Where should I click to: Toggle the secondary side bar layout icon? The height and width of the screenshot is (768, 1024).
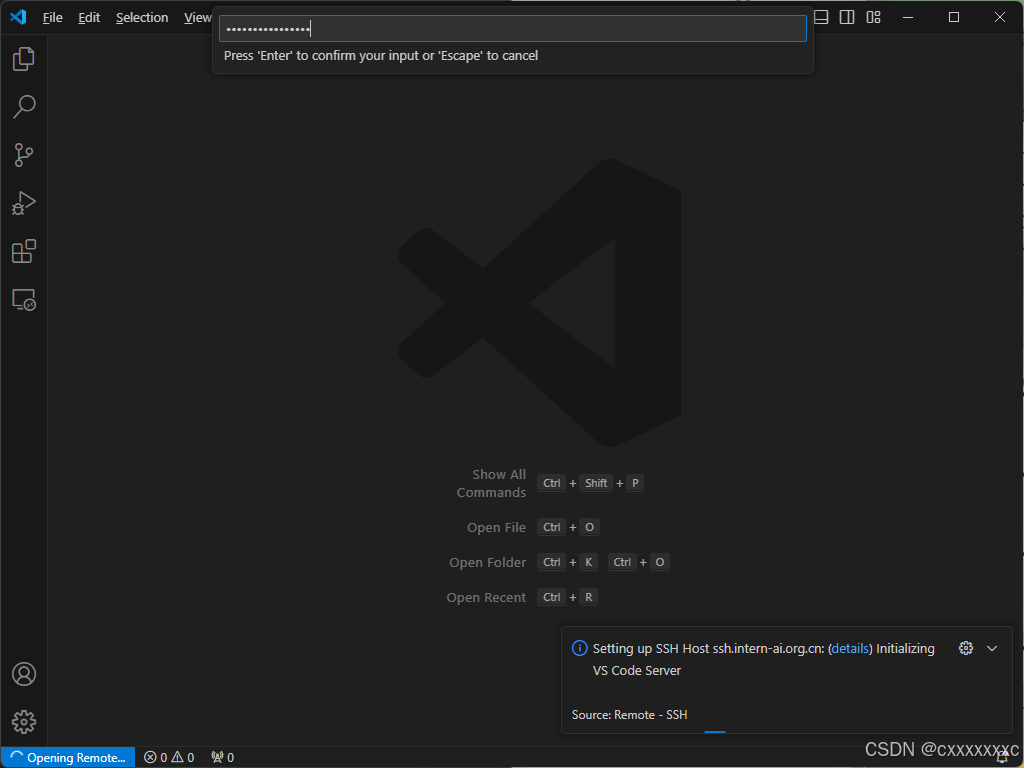(847, 17)
